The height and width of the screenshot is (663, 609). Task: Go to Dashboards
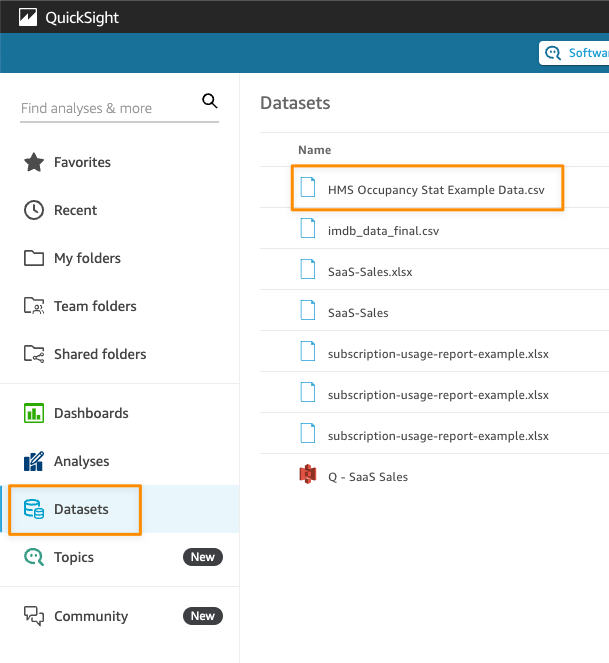click(x=91, y=413)
